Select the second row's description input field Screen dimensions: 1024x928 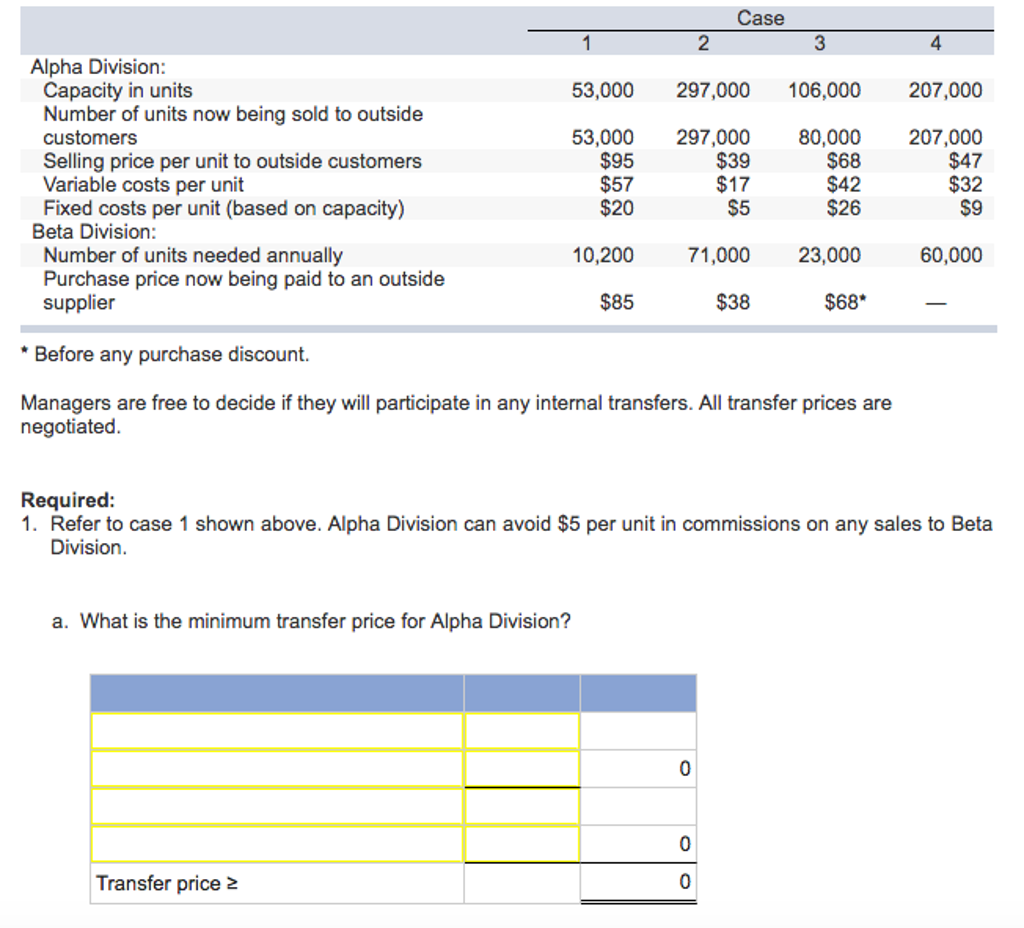coord(278,769)
